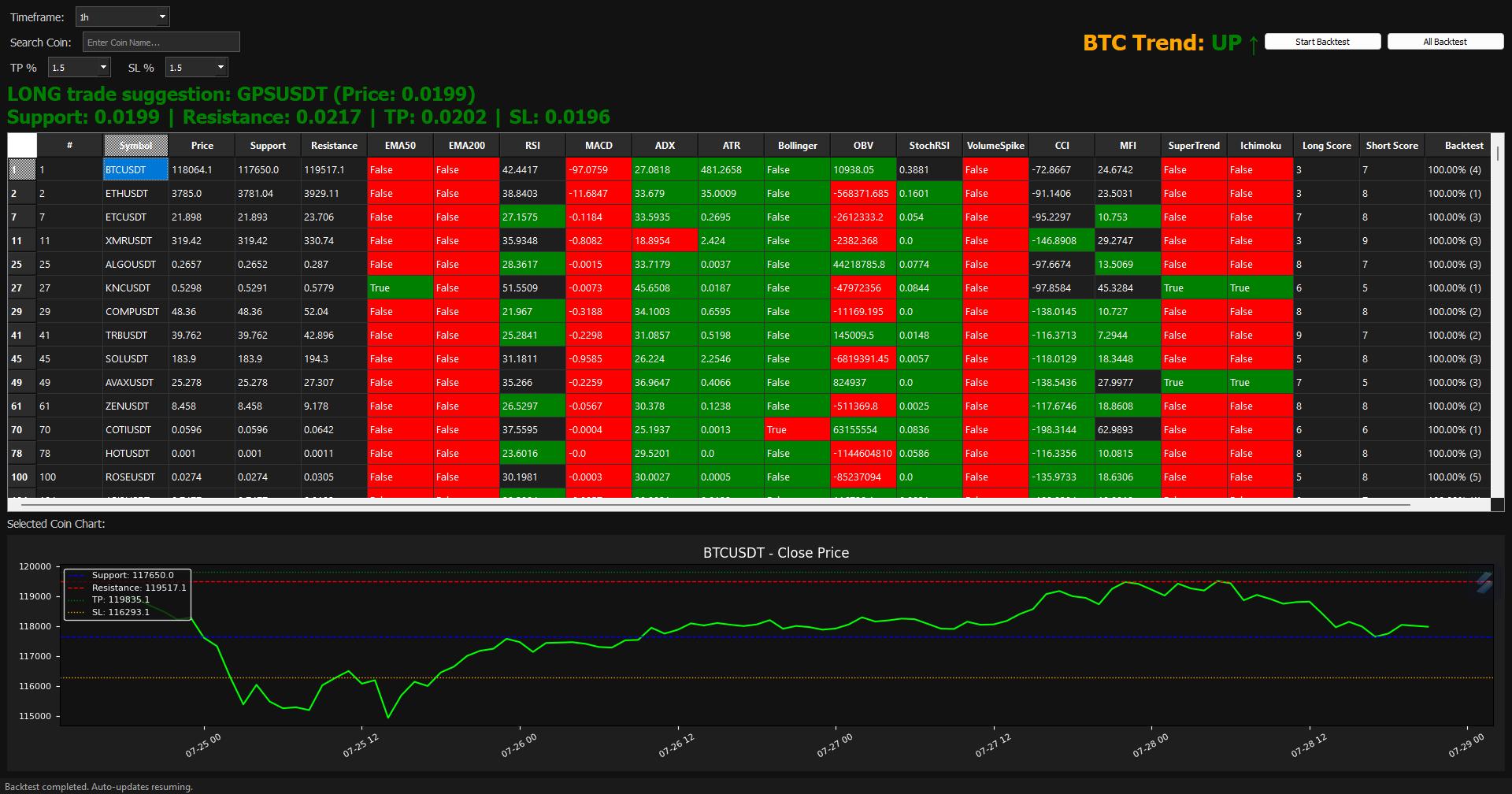Open the SL % dropdown

195,67
